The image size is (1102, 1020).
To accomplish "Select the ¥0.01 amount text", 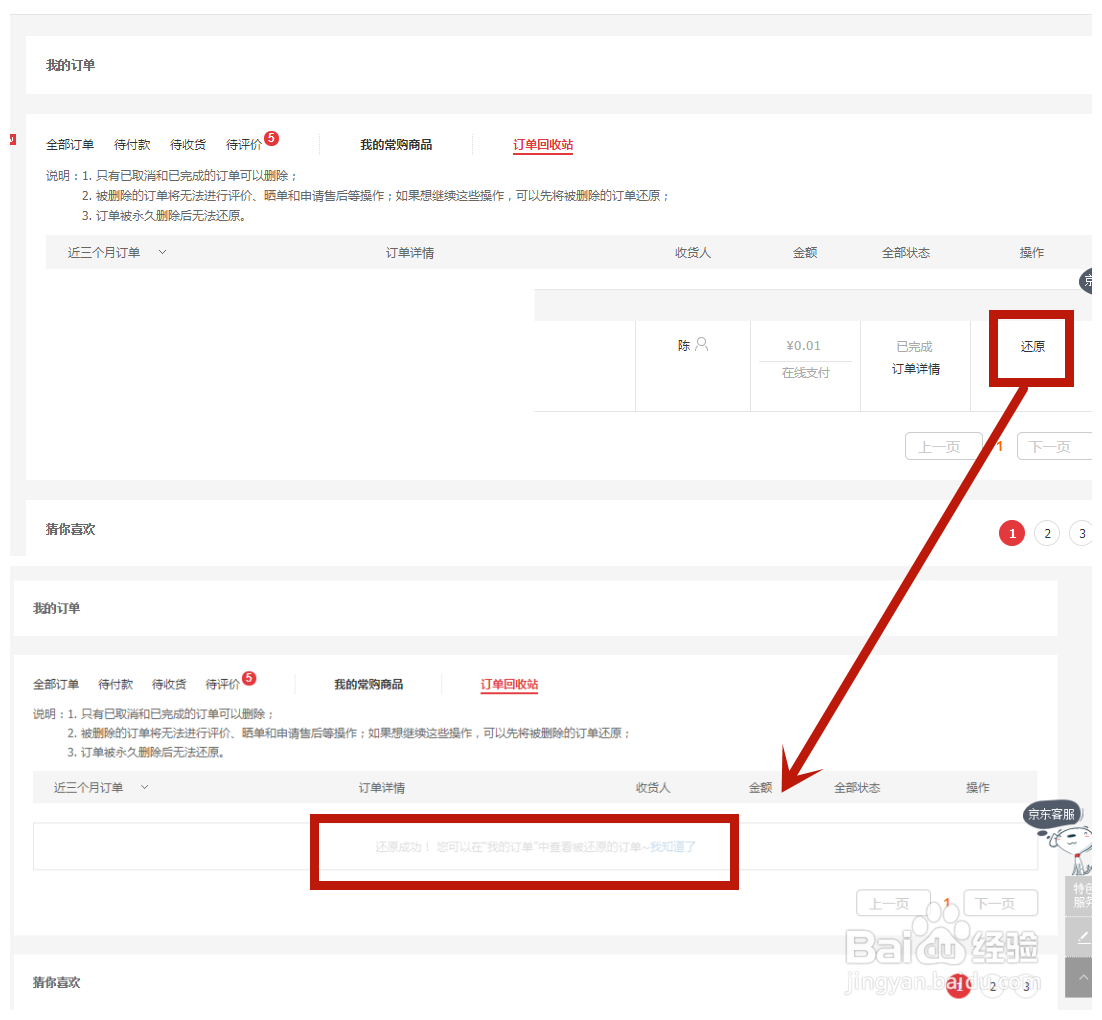I will 803,345.
